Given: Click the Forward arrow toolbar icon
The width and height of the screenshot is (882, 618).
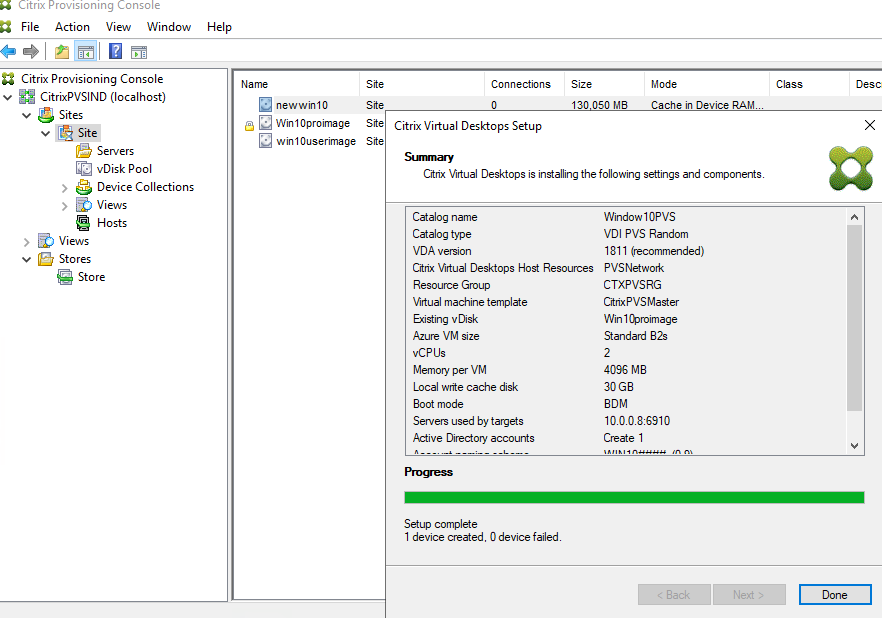Looking at the screenshot, I should [30, 52].
